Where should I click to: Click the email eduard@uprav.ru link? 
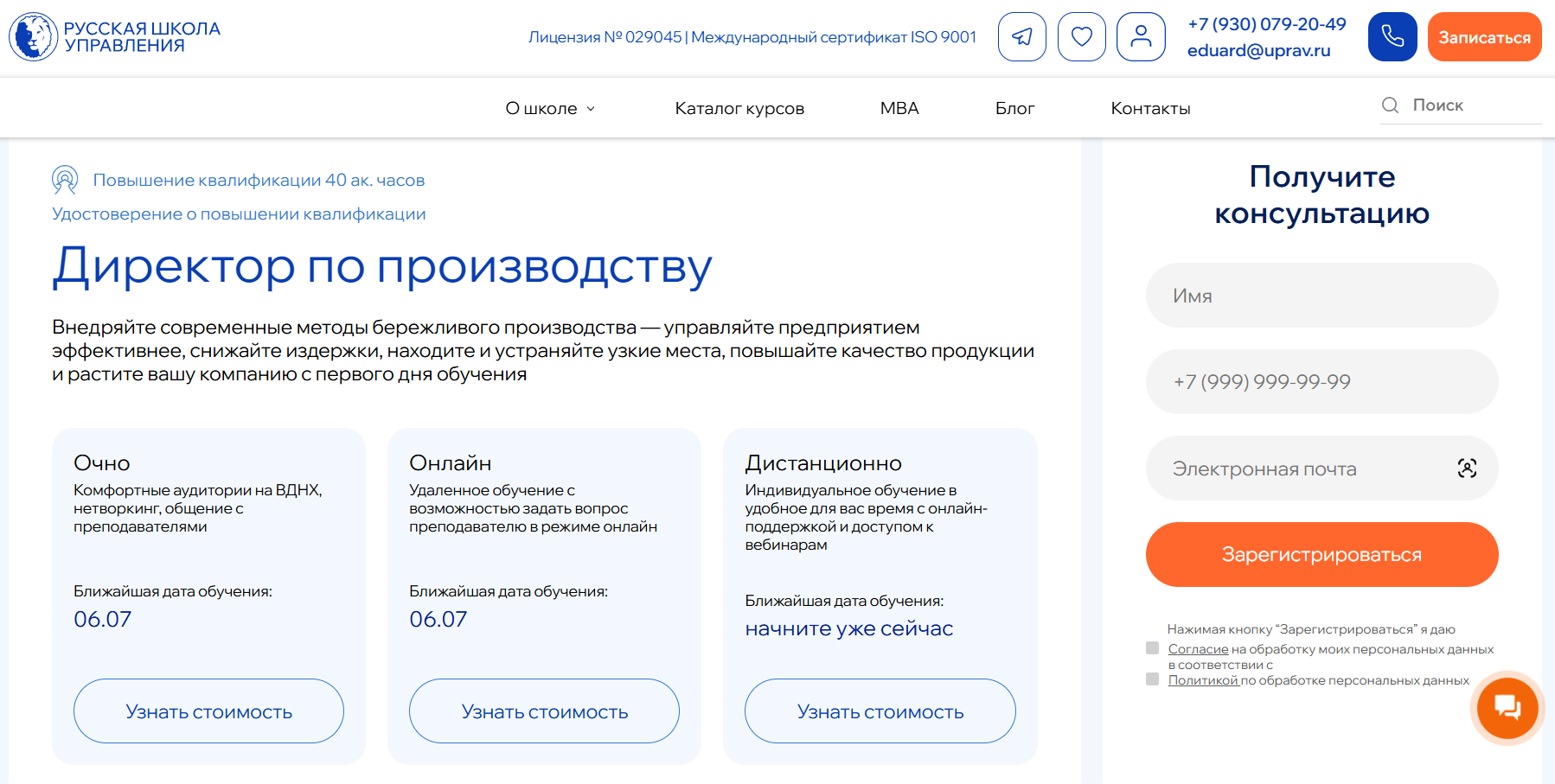[x=1258, y=50]
